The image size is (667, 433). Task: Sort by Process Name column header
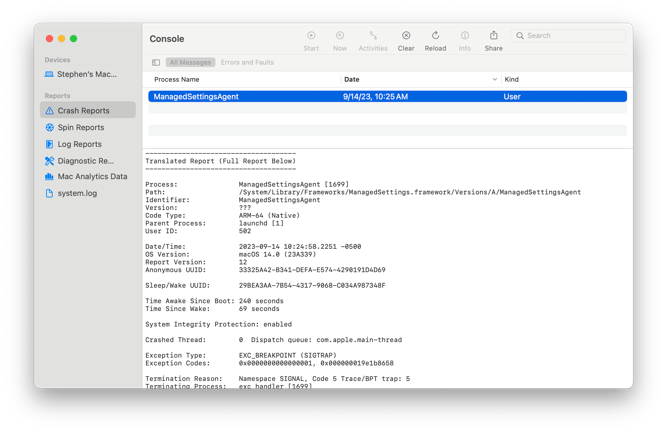pyautogui.click(x=177, y=80)
